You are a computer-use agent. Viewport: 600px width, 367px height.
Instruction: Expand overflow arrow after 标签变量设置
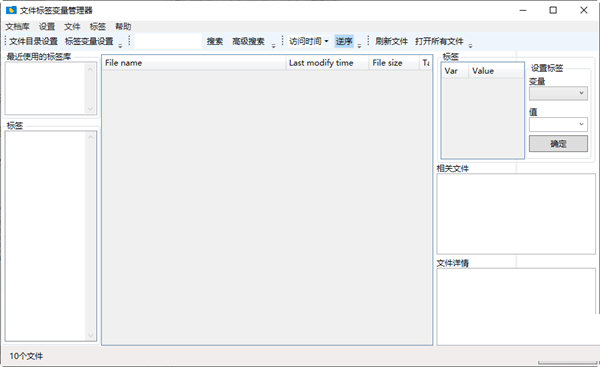[x=120, y=46]
